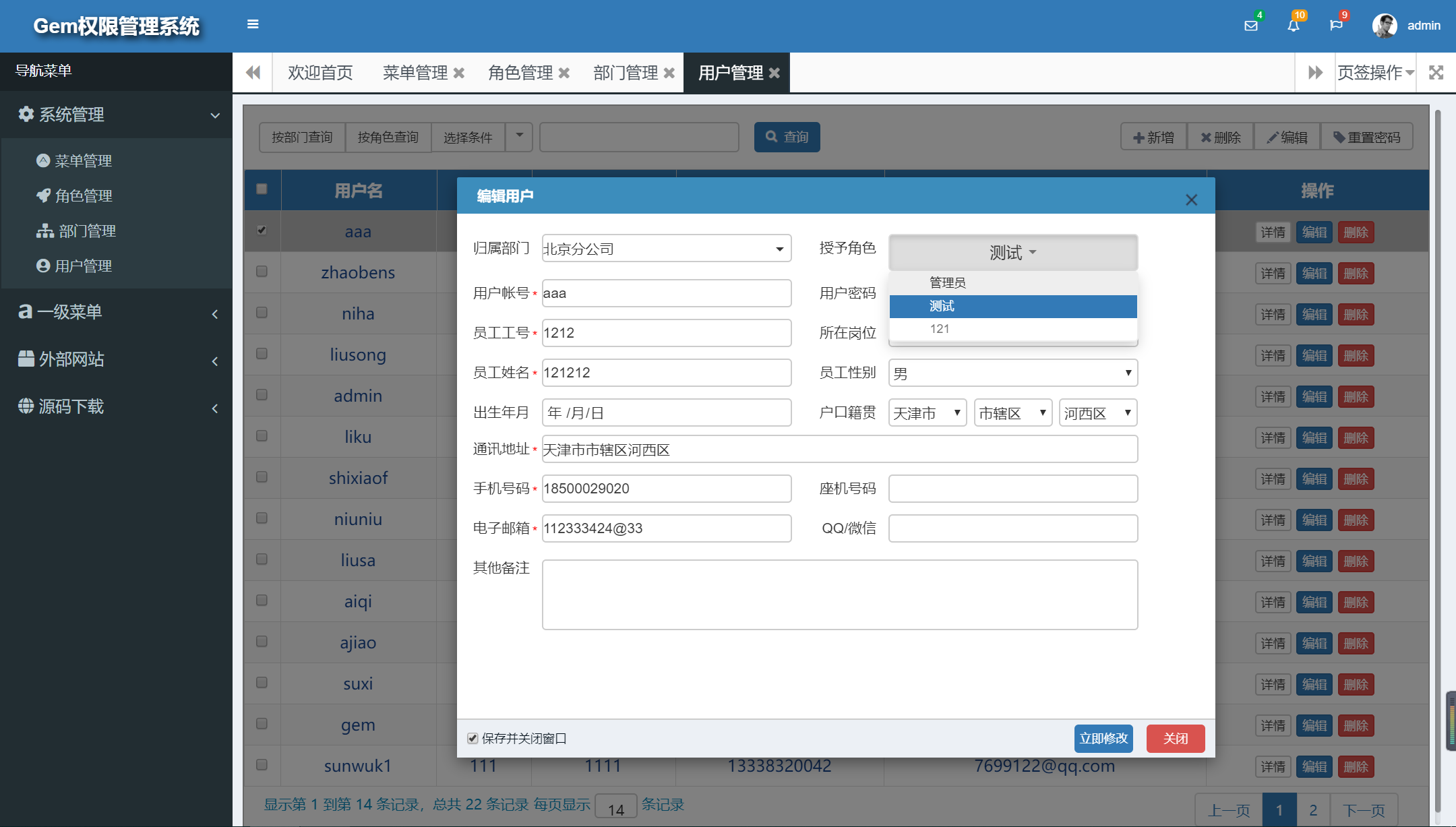Open the mail notifications icon
The width and height of the screenshot is (1456, 827).
1252,24
